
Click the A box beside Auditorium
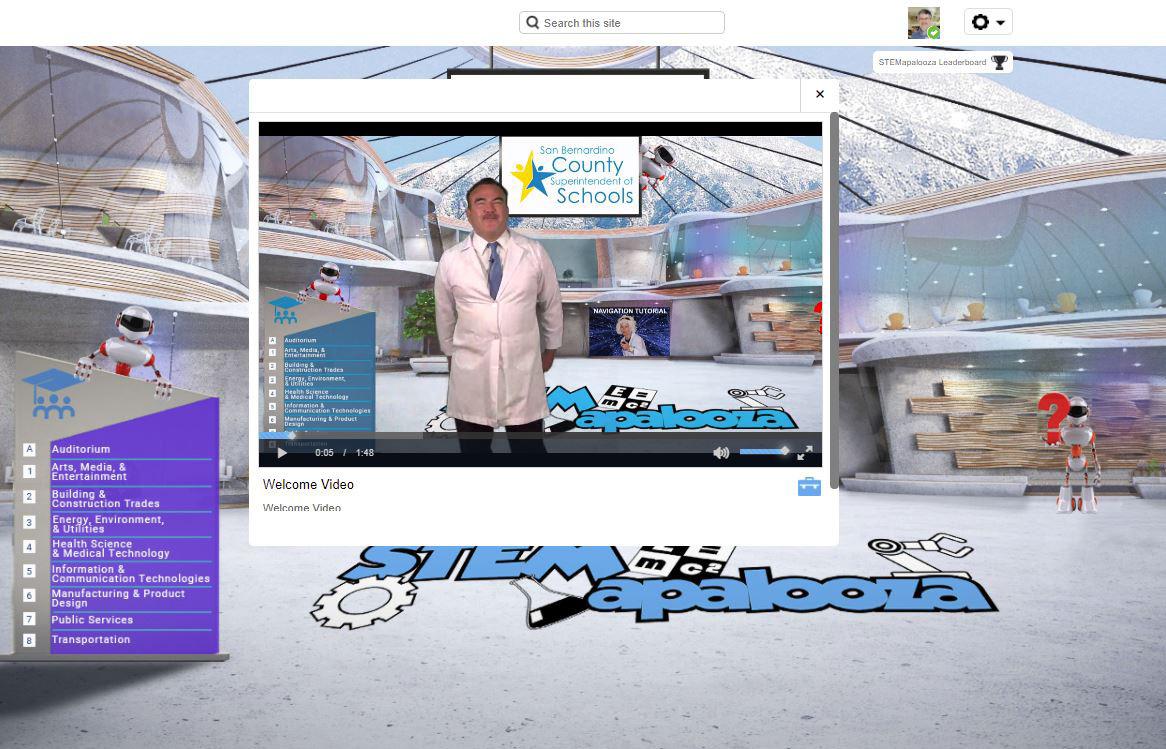30,449
